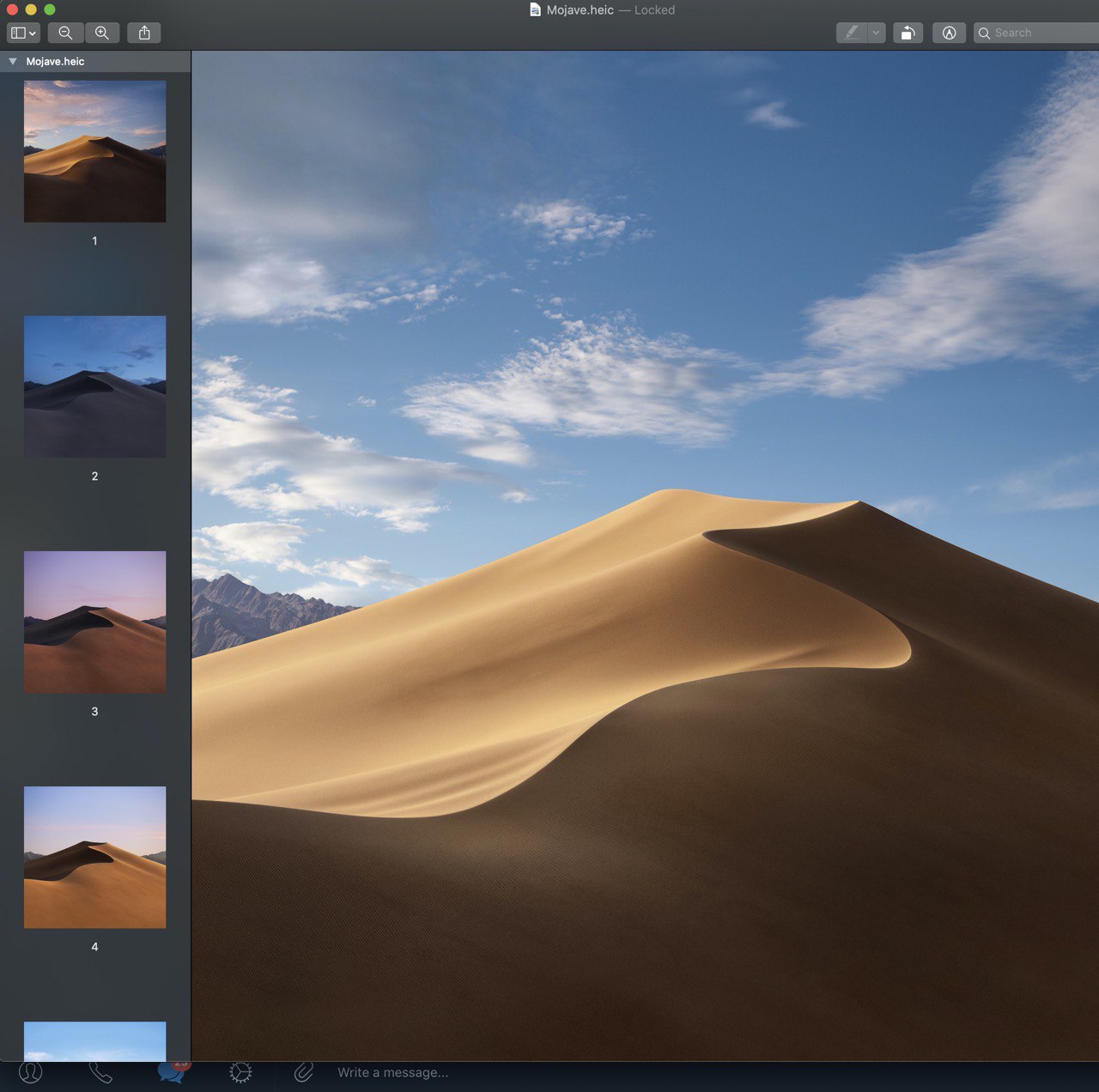Image resolution: width=1099 pixels, height=1092 pixels.
Task: Open settings gear in background messenger
Action: coord(240,1073)
